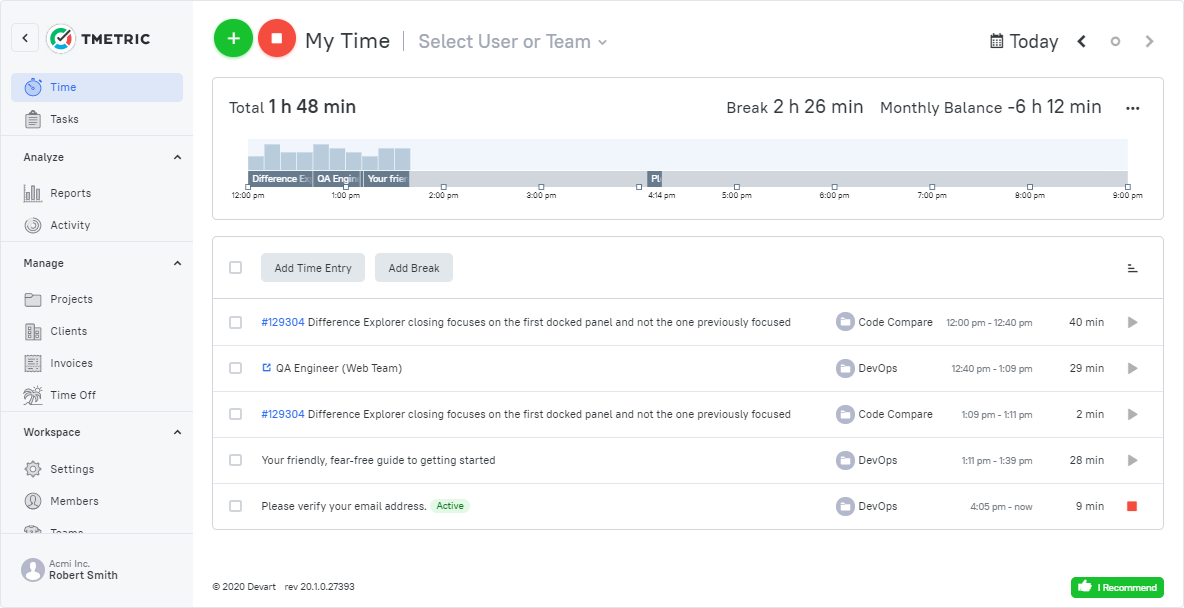Click the Add Time Entry button
This screenshot has width=1184, height=608.
coord(312,267)
